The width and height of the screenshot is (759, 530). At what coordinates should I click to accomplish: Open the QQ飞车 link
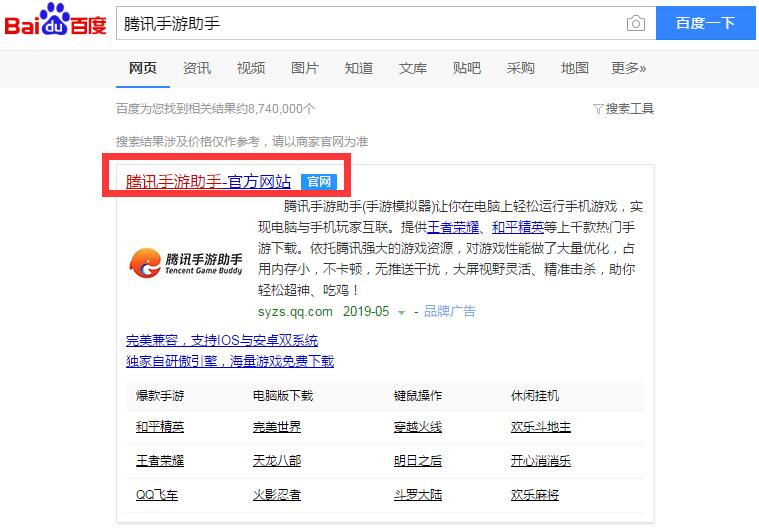pos(157,495)
